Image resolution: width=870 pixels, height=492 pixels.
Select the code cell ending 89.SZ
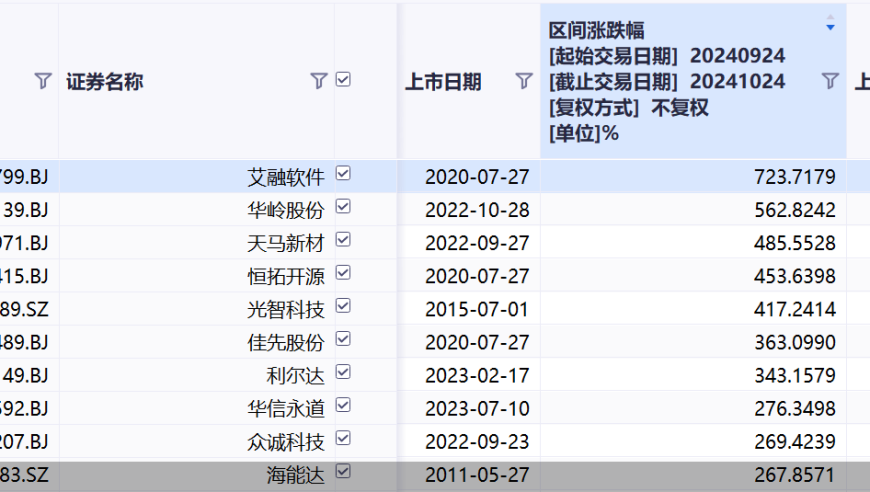coord(29,309)
